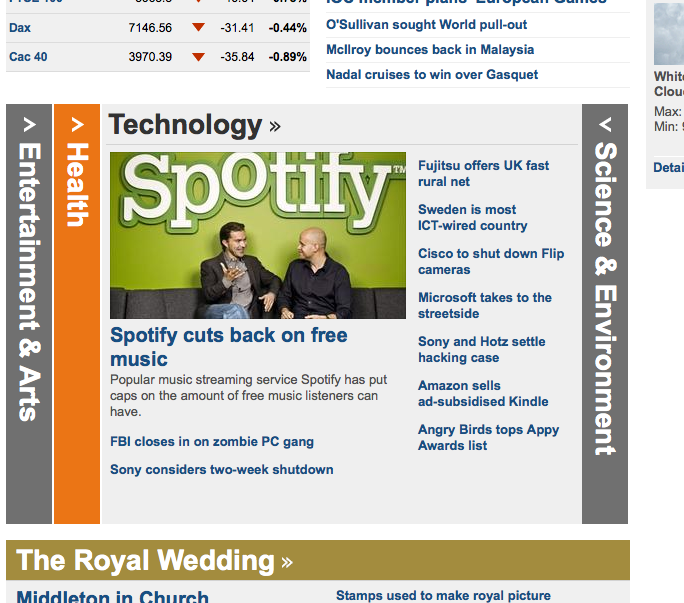This screenshot has width=684, height=603.
Task: Open 'O'Sullivan sought World pull-out' story
Action: click(x=426, y=24)
